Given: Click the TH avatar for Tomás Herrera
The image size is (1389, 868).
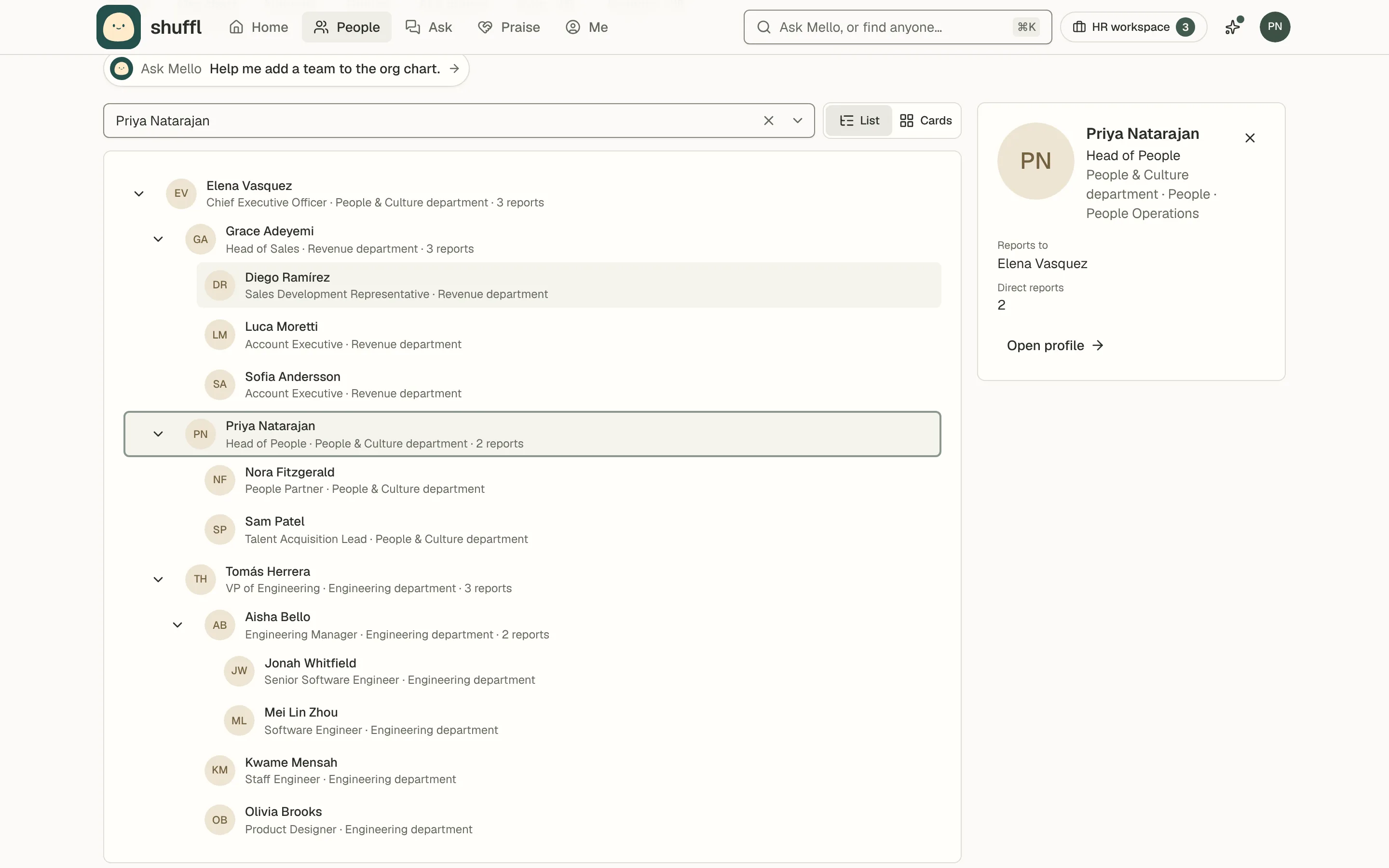Looking at the screenshot, I should [200, 579].
